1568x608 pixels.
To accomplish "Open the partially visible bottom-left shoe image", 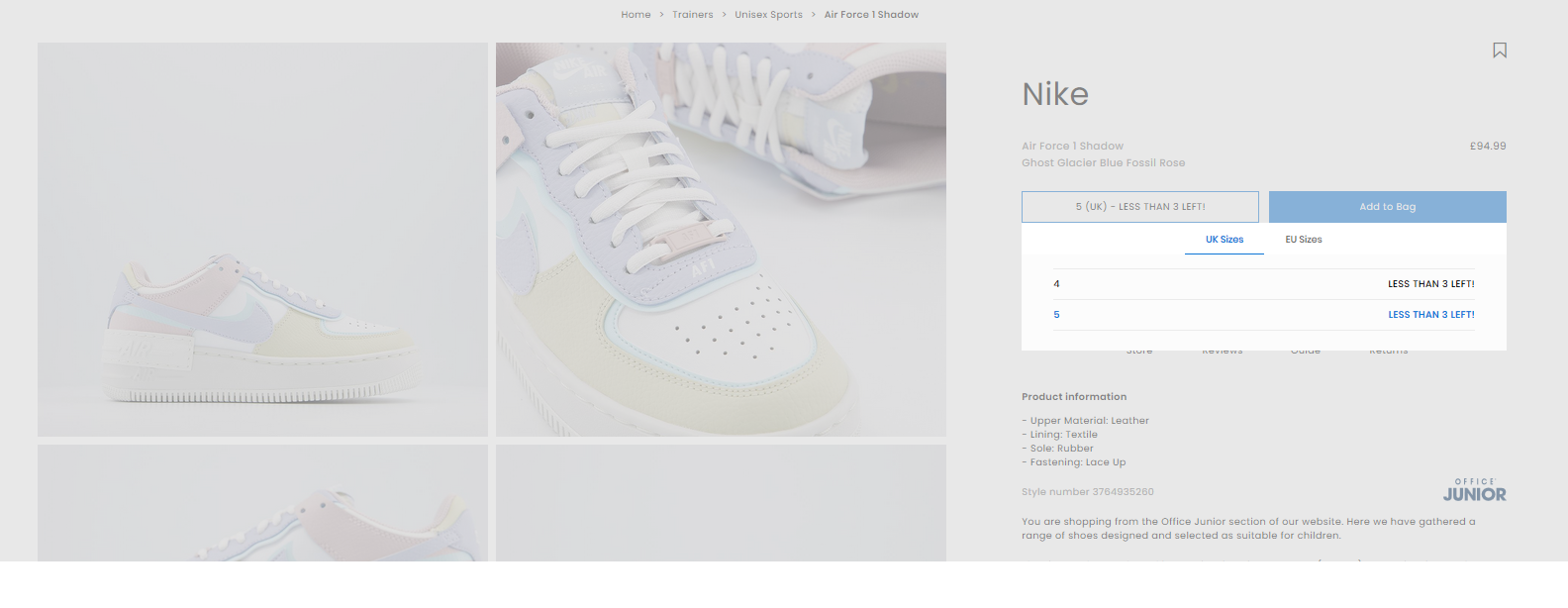I will pyautogui.click(x=262, y=503).
